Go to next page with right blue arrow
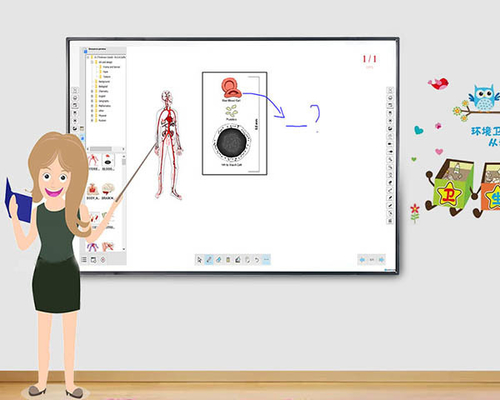This screenshot has height=400, width=500. click(381, 259)
